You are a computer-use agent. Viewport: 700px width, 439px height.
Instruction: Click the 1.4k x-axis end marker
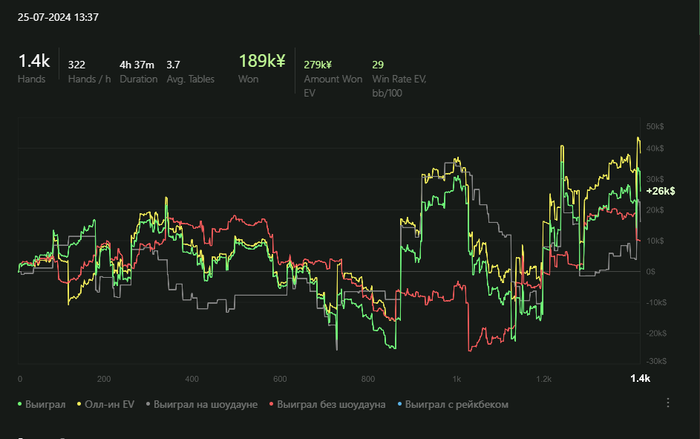pos(640,379)
